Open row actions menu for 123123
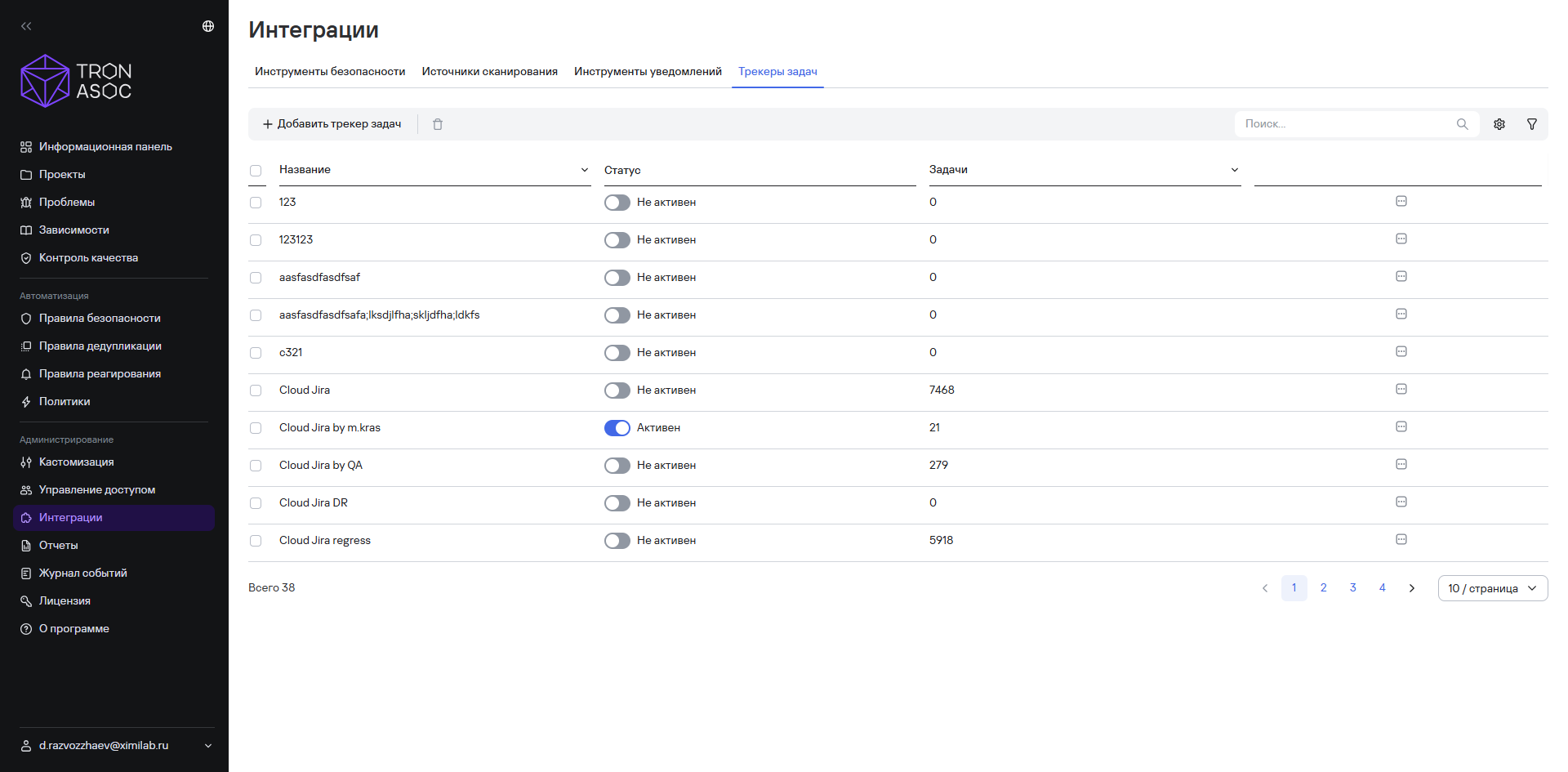Image resolution: width=1568 pixels, height=772 pixels. pyautogui.click(x=1401, y=239)
